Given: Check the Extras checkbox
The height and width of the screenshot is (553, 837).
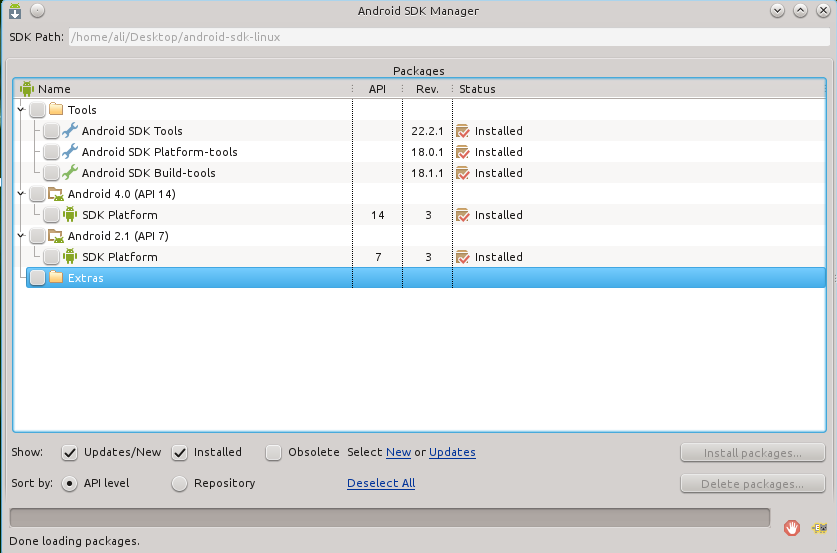Looking at the screenshot, I should point(37,278).
